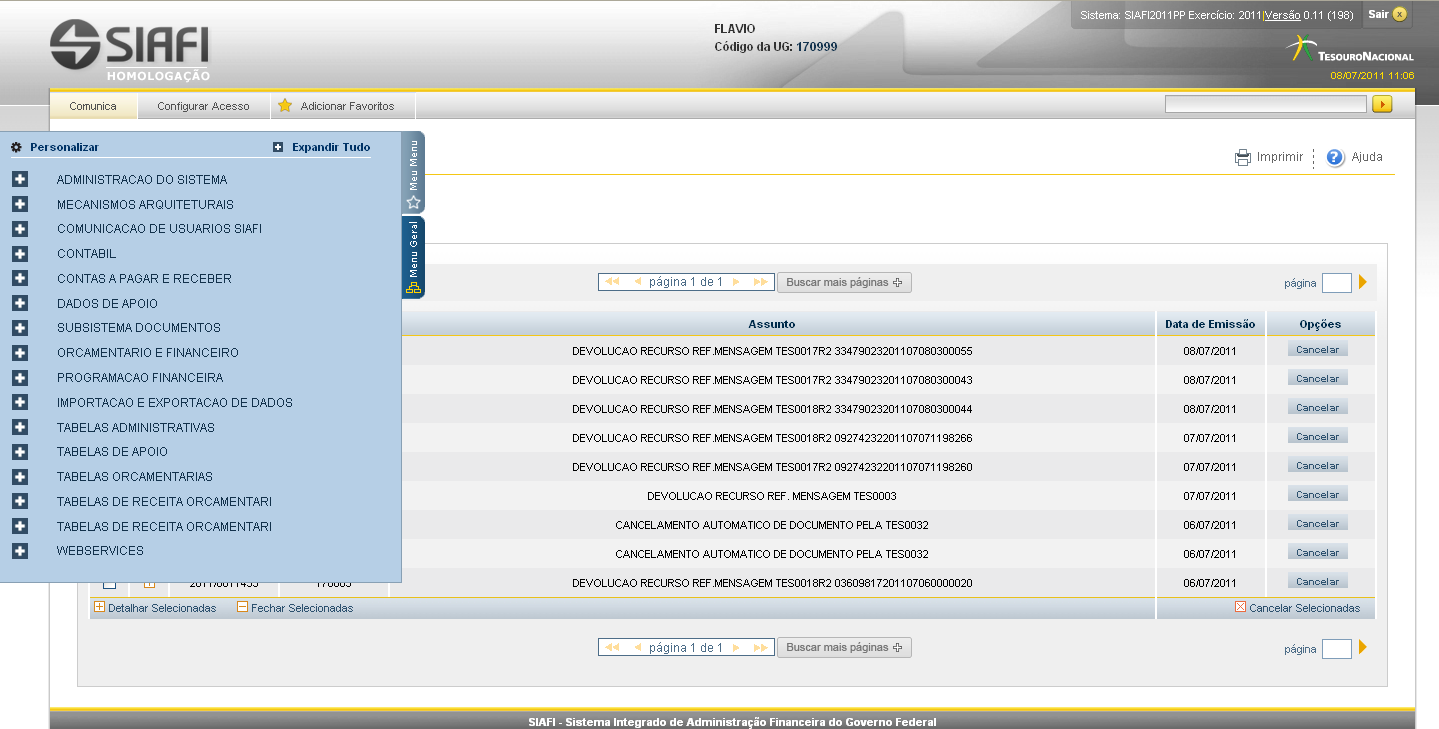Cancel the message ending in 000020
This screenshot has width=1439, height=729.
(x=1318, y=582)
